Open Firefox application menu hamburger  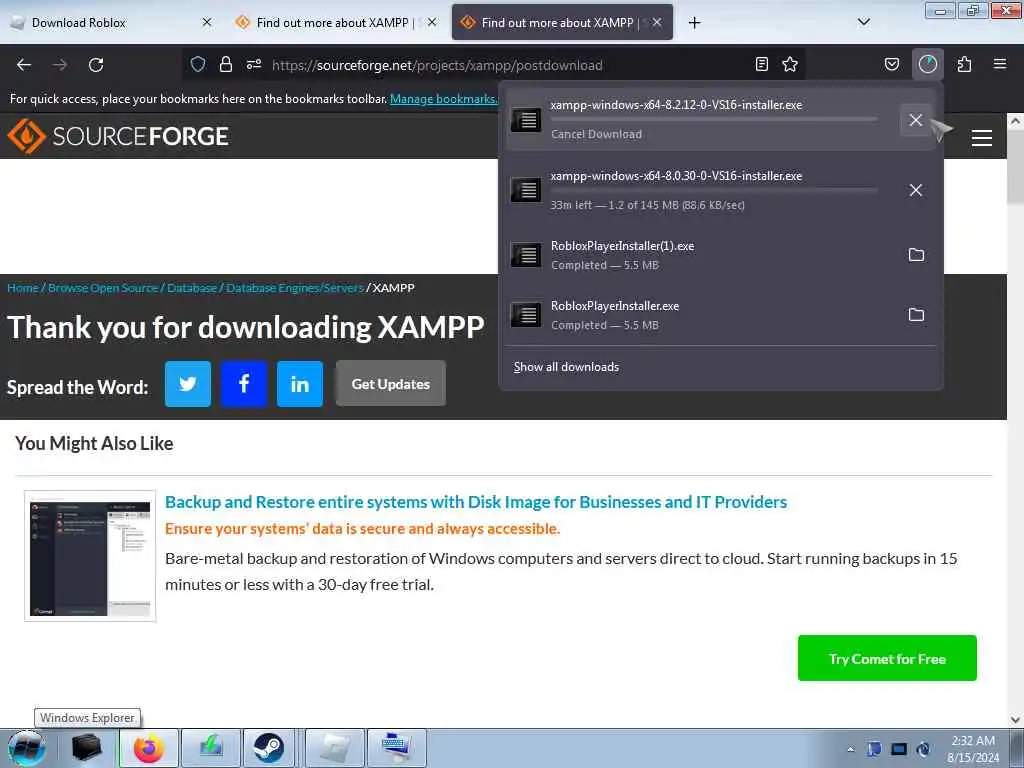(x=1000, y=64)
